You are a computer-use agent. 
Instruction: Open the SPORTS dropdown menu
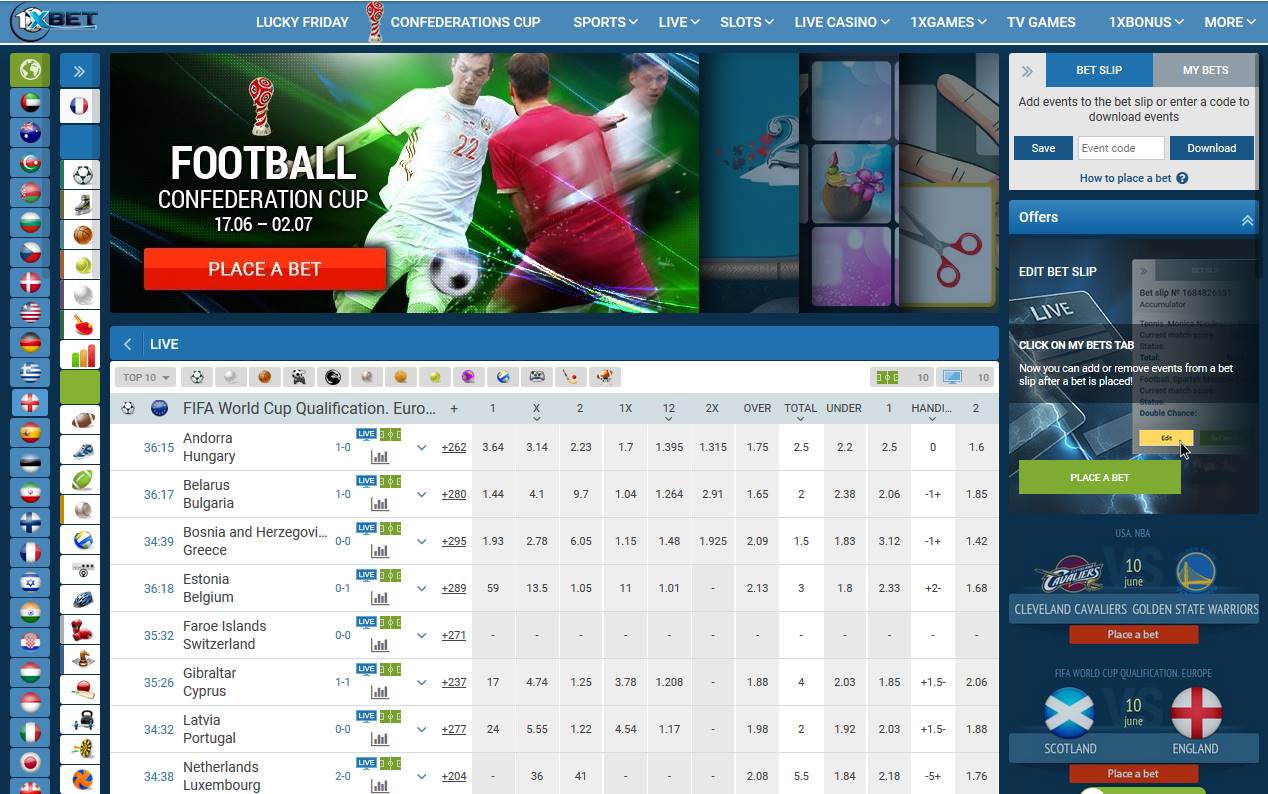(x=605, y=22)
